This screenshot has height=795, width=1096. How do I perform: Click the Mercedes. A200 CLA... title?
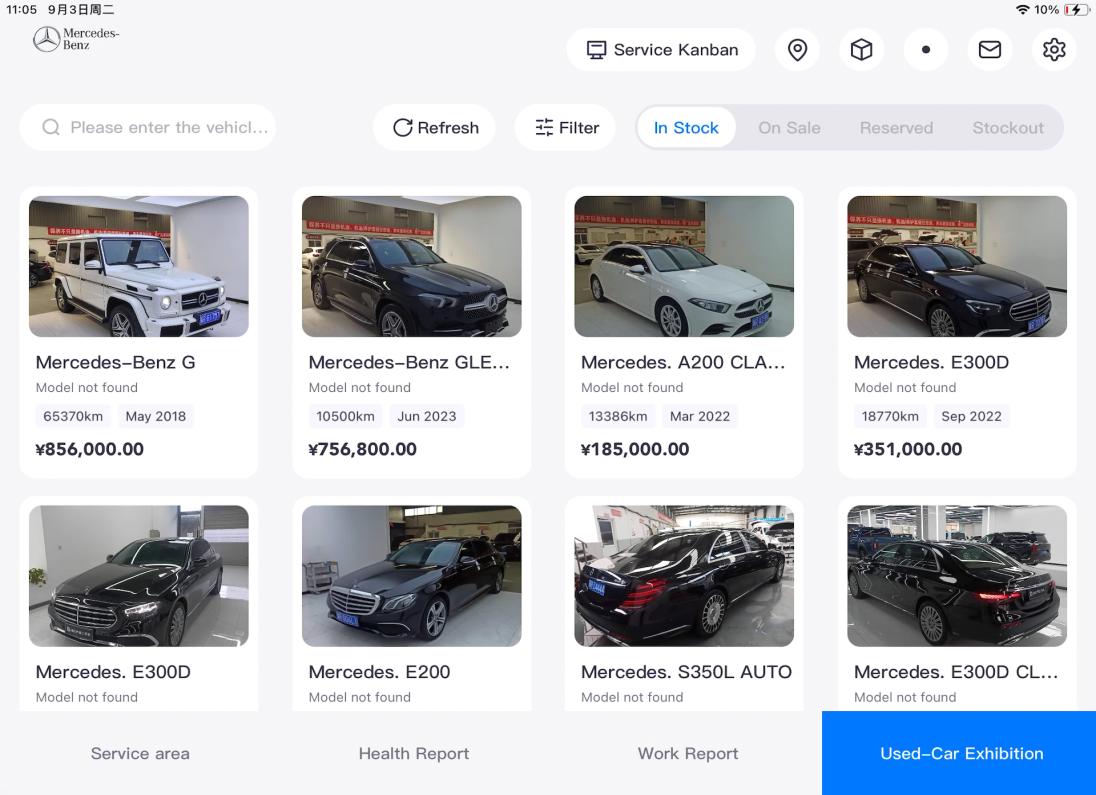tap(683, 362)
